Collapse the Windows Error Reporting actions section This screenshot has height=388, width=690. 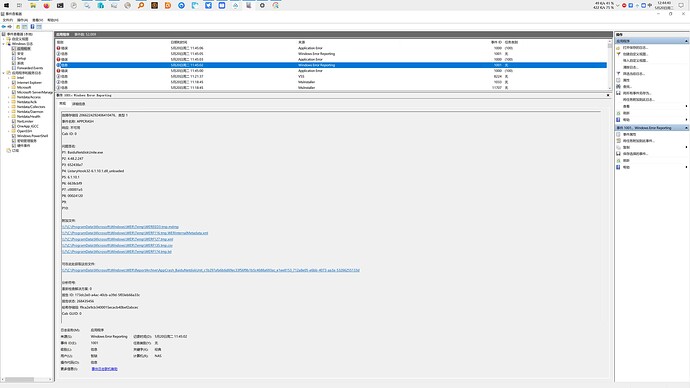coord(686,128)
